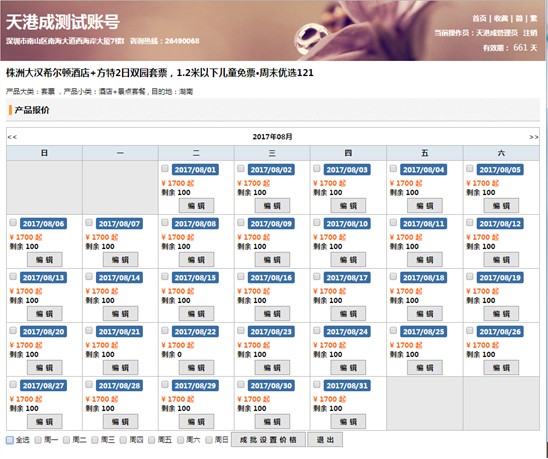Enable the 周日 weekday checkbox
Viewport: 548px width, 459px height.
pos(209,440)
